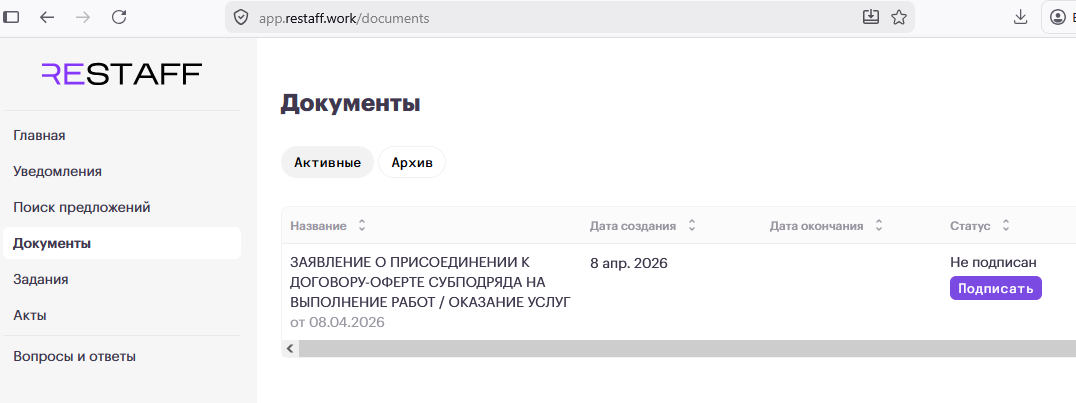This screenshot has height=403, width=1076.
Task: Click the install app icon in address bar
Action: (x=870, y=17)
